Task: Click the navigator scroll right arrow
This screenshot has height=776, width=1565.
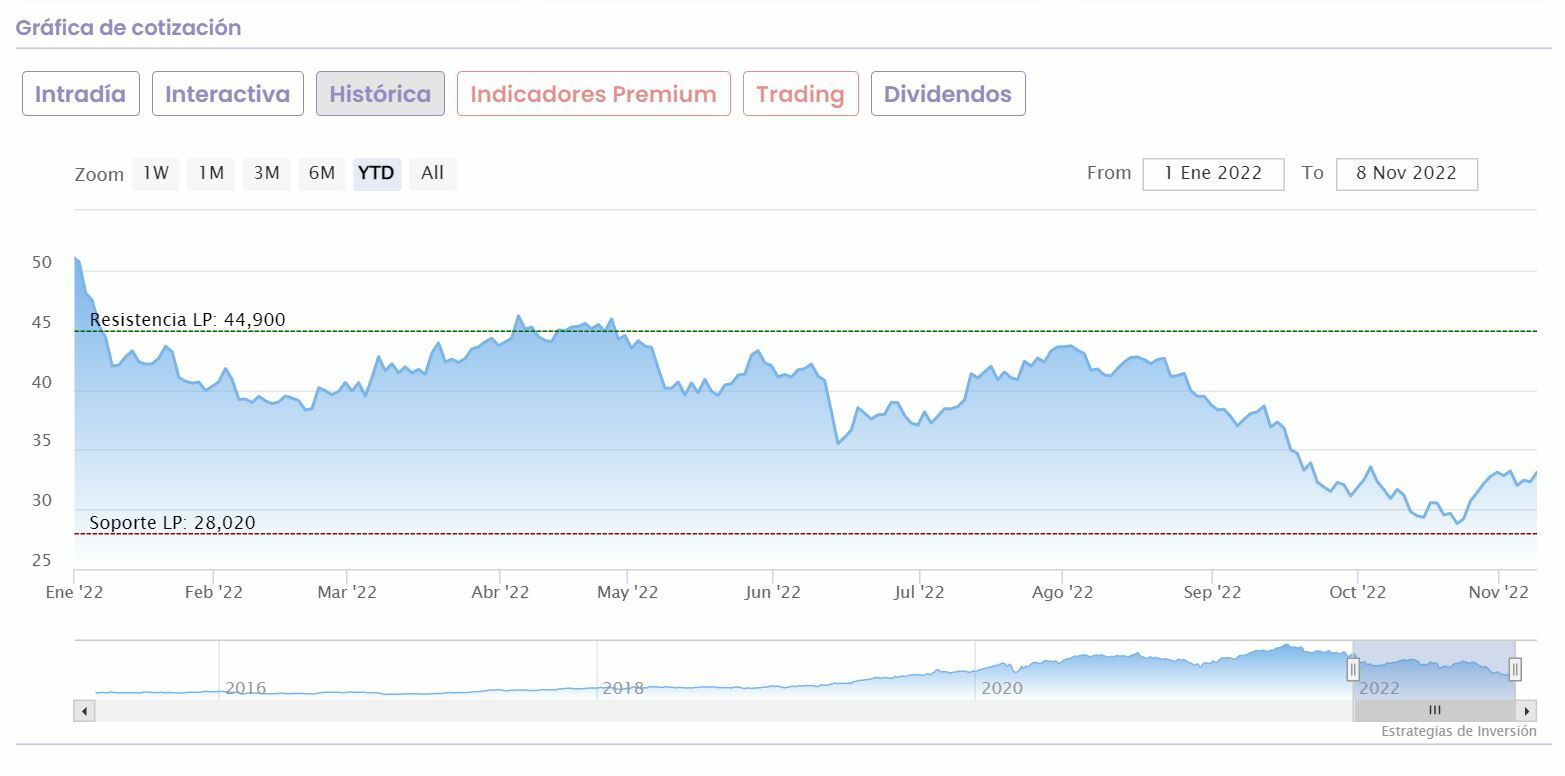Action: [x=1526, y=711]
